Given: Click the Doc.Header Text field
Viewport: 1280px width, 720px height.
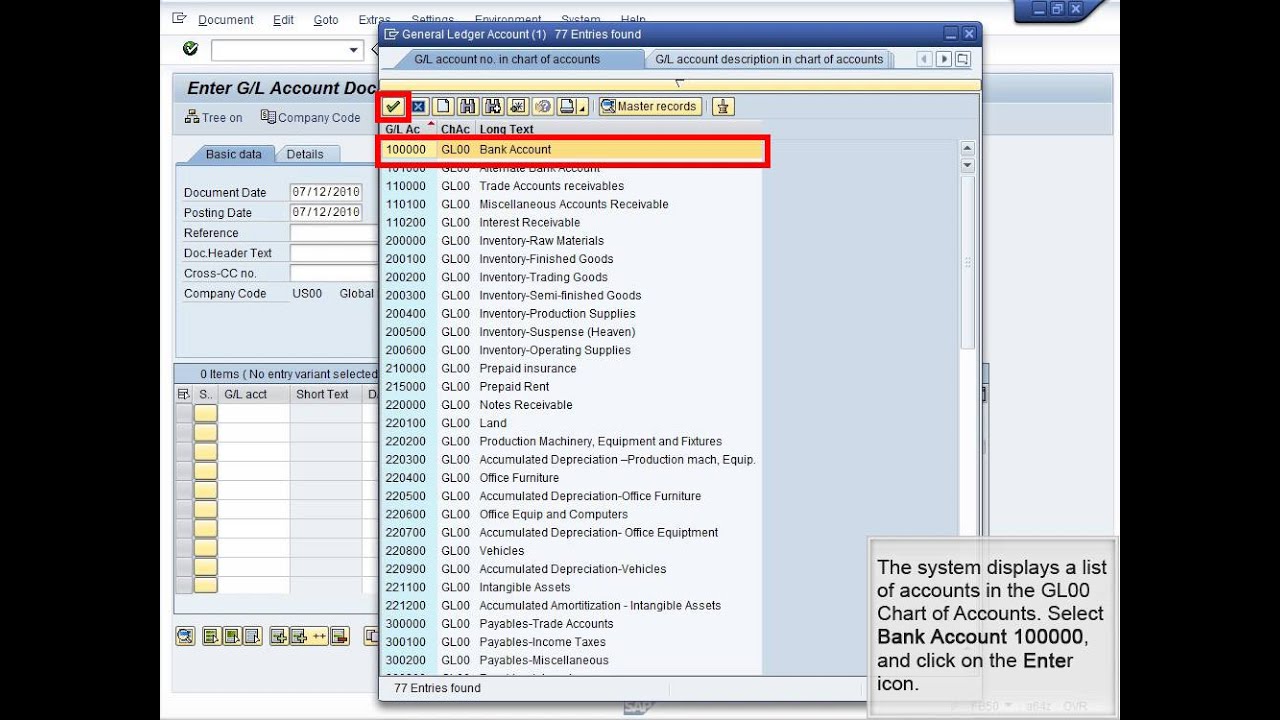Looking at the screenshot, I should pyautogui.click(x=334, y=253).
